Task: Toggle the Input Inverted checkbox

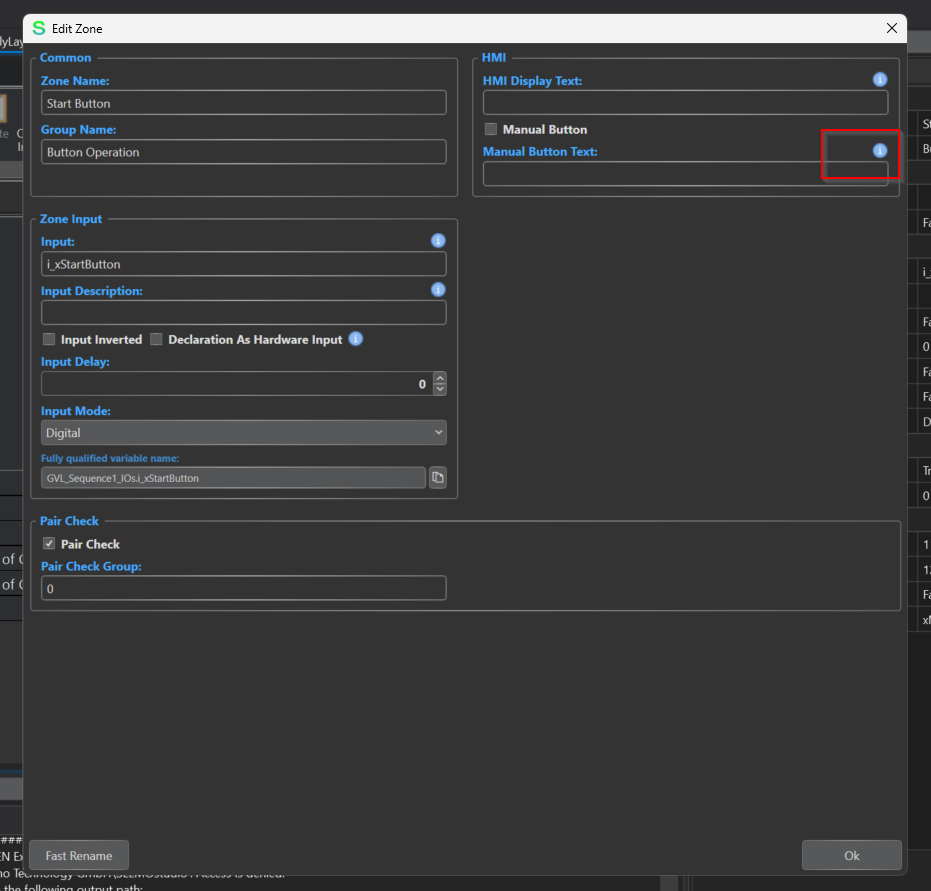Action: pyautogui.click(x=49, y=339)
